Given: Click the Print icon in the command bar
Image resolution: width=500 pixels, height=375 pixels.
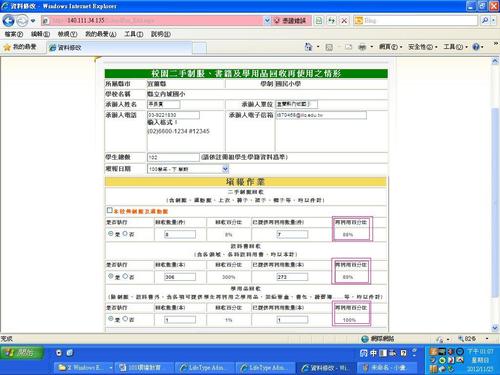Looking at the screenshot, I should [362, 47].
